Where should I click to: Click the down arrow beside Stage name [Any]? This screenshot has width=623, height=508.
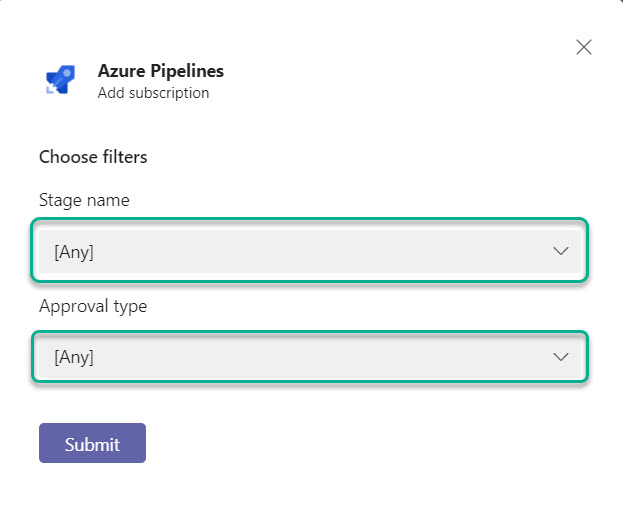pos(561,251)
